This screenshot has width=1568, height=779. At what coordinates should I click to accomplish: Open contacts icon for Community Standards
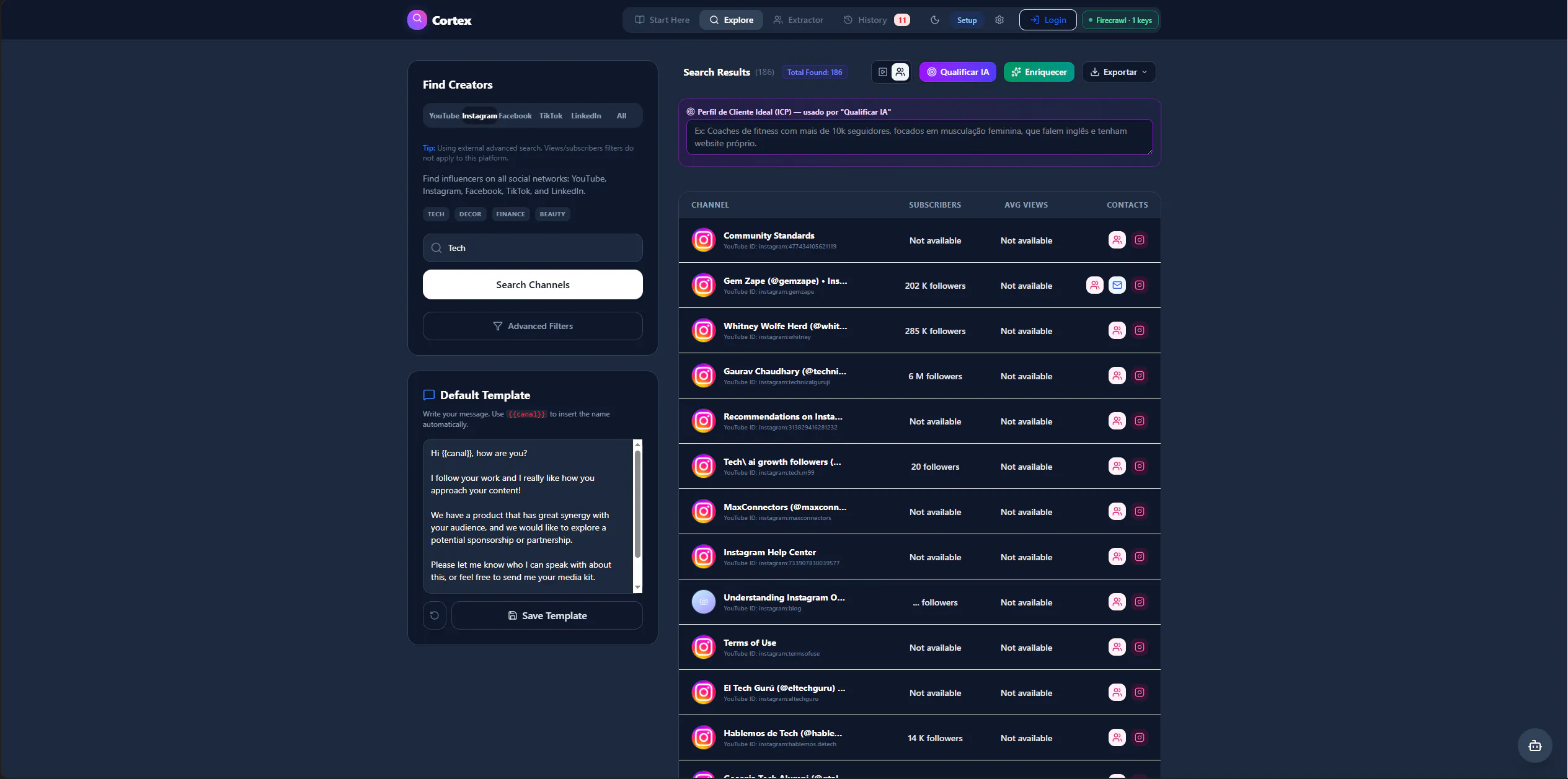pos(1117,240)
